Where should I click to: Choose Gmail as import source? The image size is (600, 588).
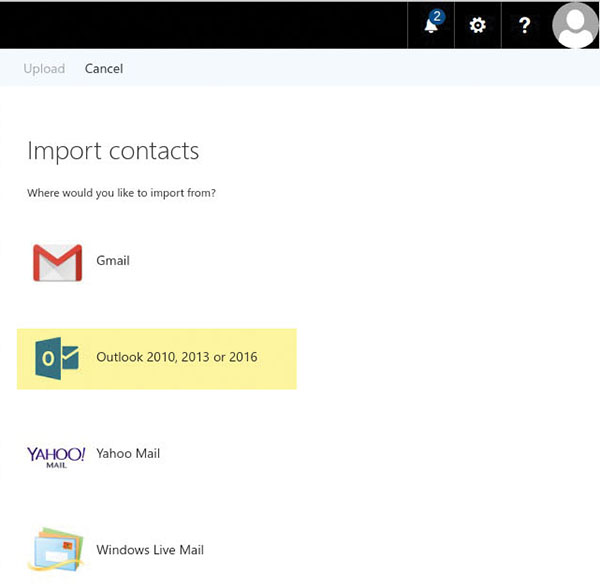113,261
